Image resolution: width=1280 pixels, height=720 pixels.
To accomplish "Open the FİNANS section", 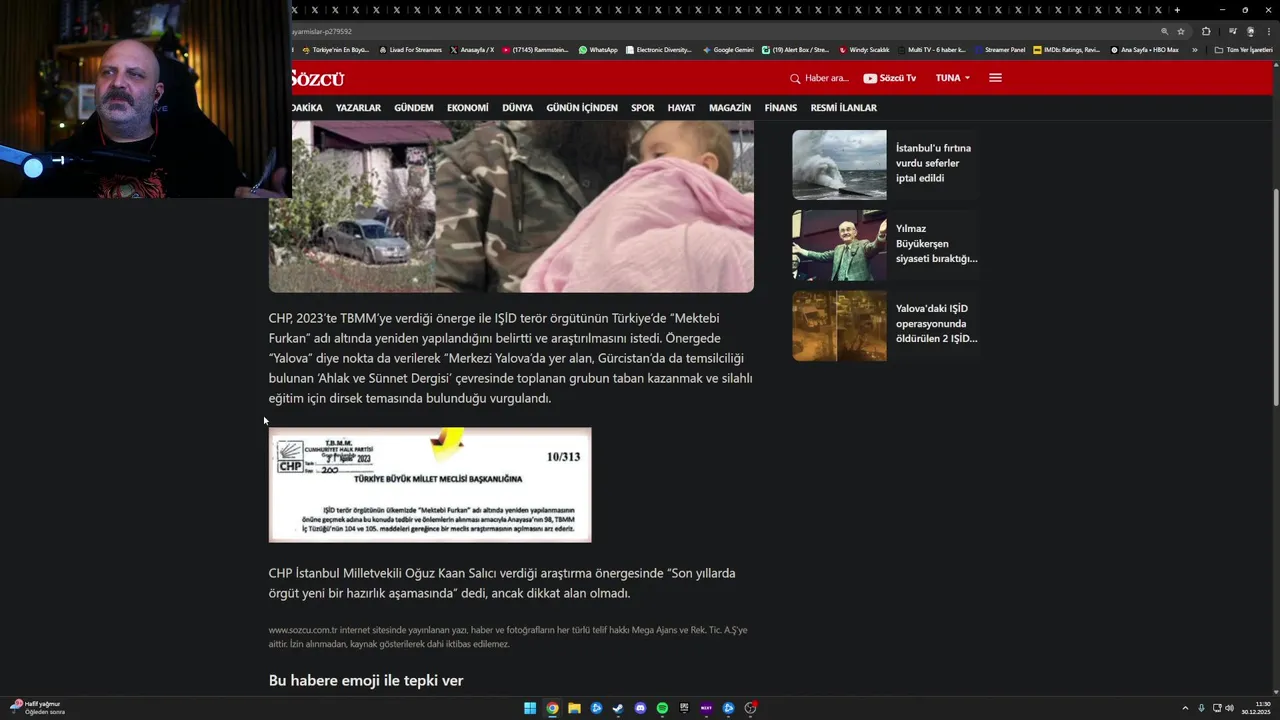I will click(781, 108).
